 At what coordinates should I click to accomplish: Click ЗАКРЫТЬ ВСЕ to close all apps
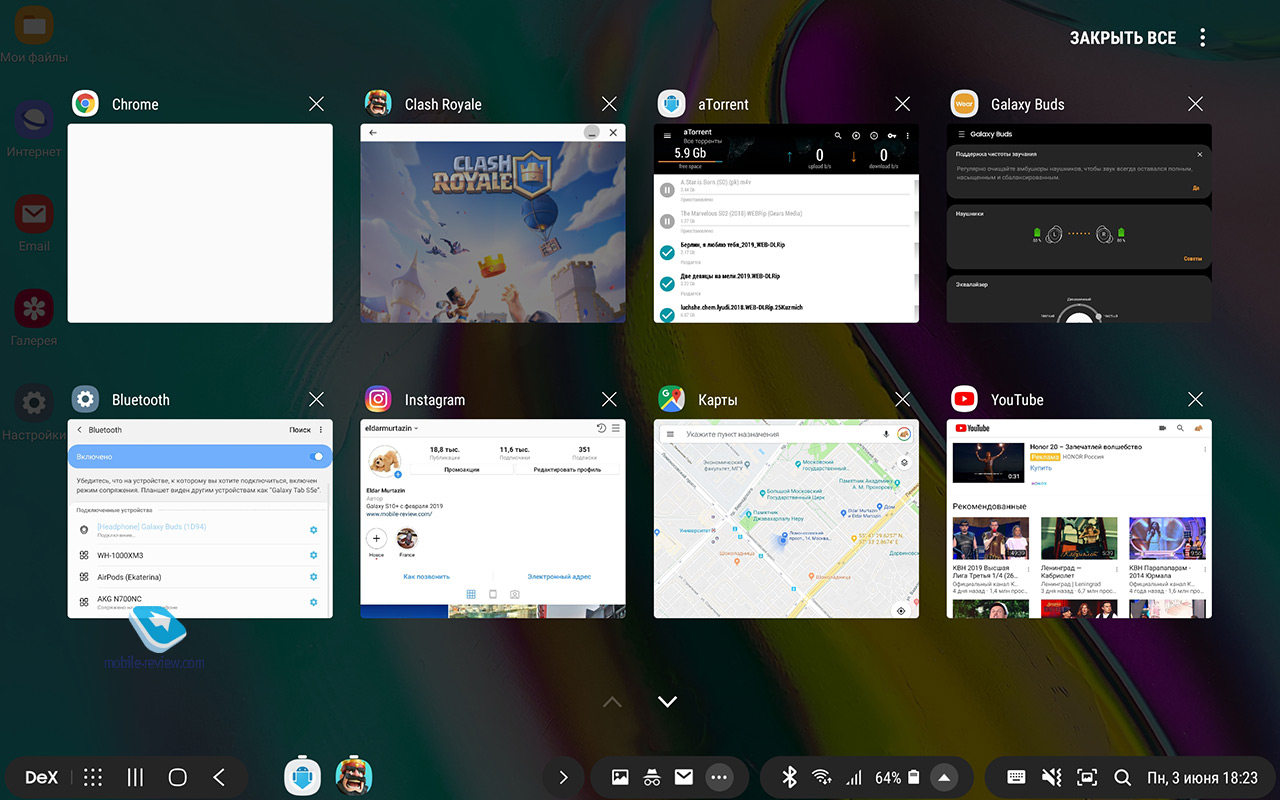(1123, 37)
